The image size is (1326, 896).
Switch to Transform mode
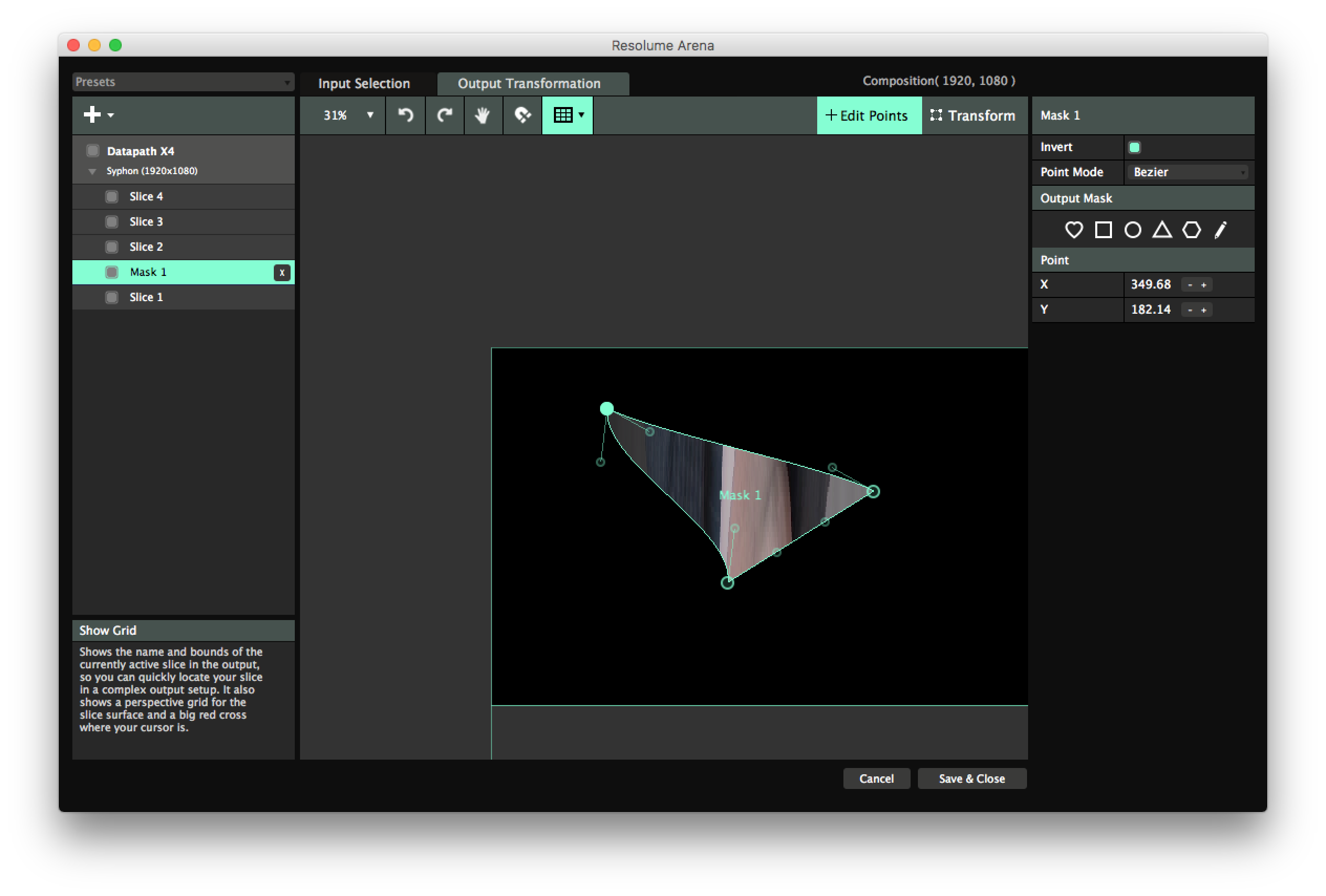tap(974, 116)
